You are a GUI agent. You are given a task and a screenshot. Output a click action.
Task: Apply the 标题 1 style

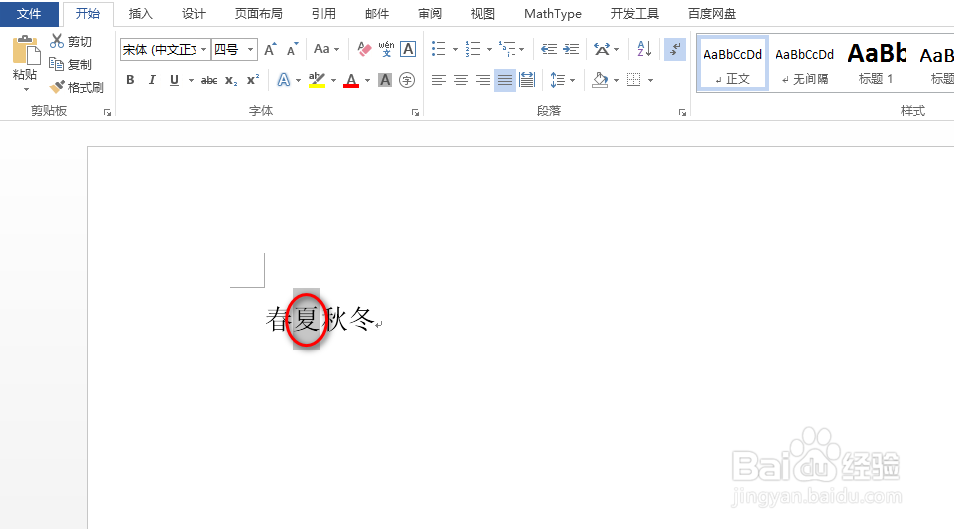tap(876, 64)
